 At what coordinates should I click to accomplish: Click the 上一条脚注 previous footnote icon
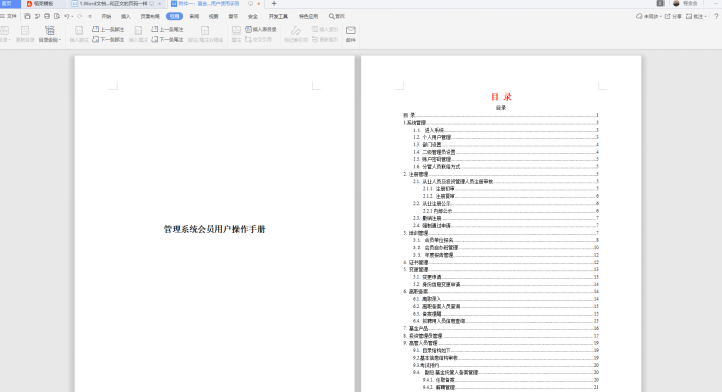pos(95,29)
